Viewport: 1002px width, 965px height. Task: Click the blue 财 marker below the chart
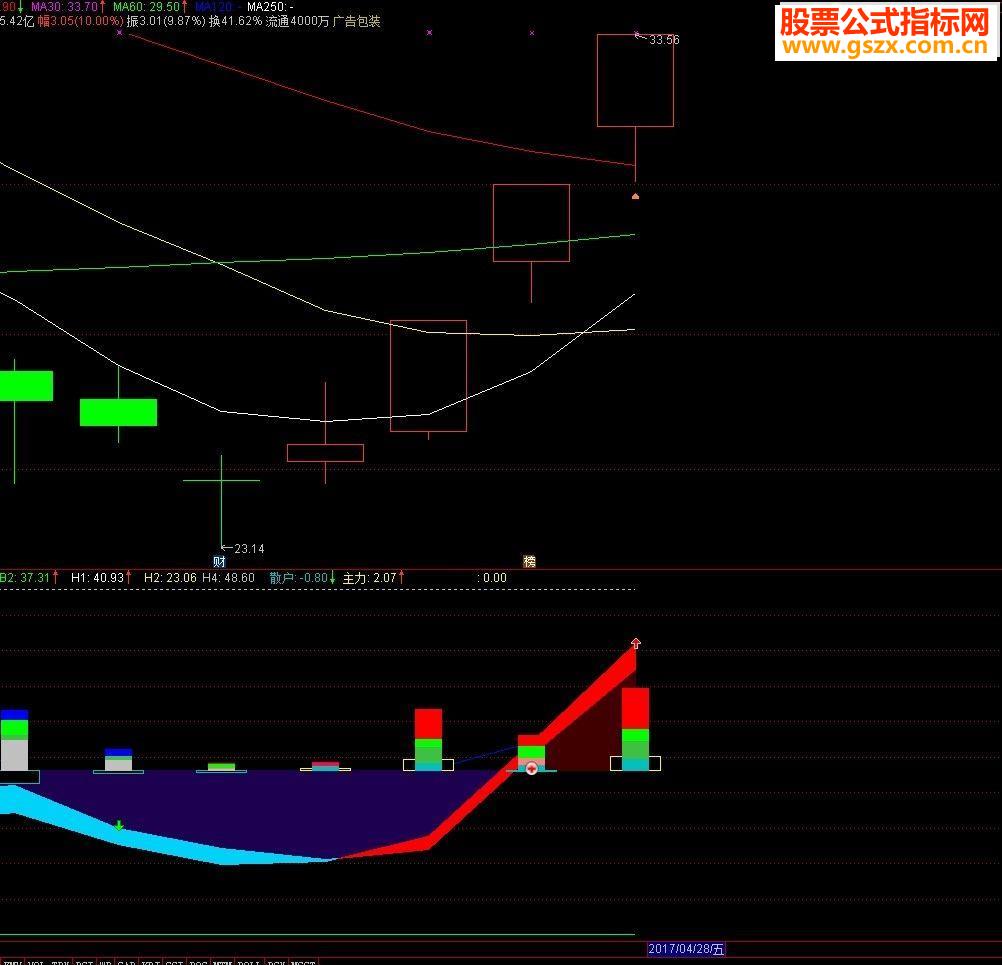[x=219, y=562]
